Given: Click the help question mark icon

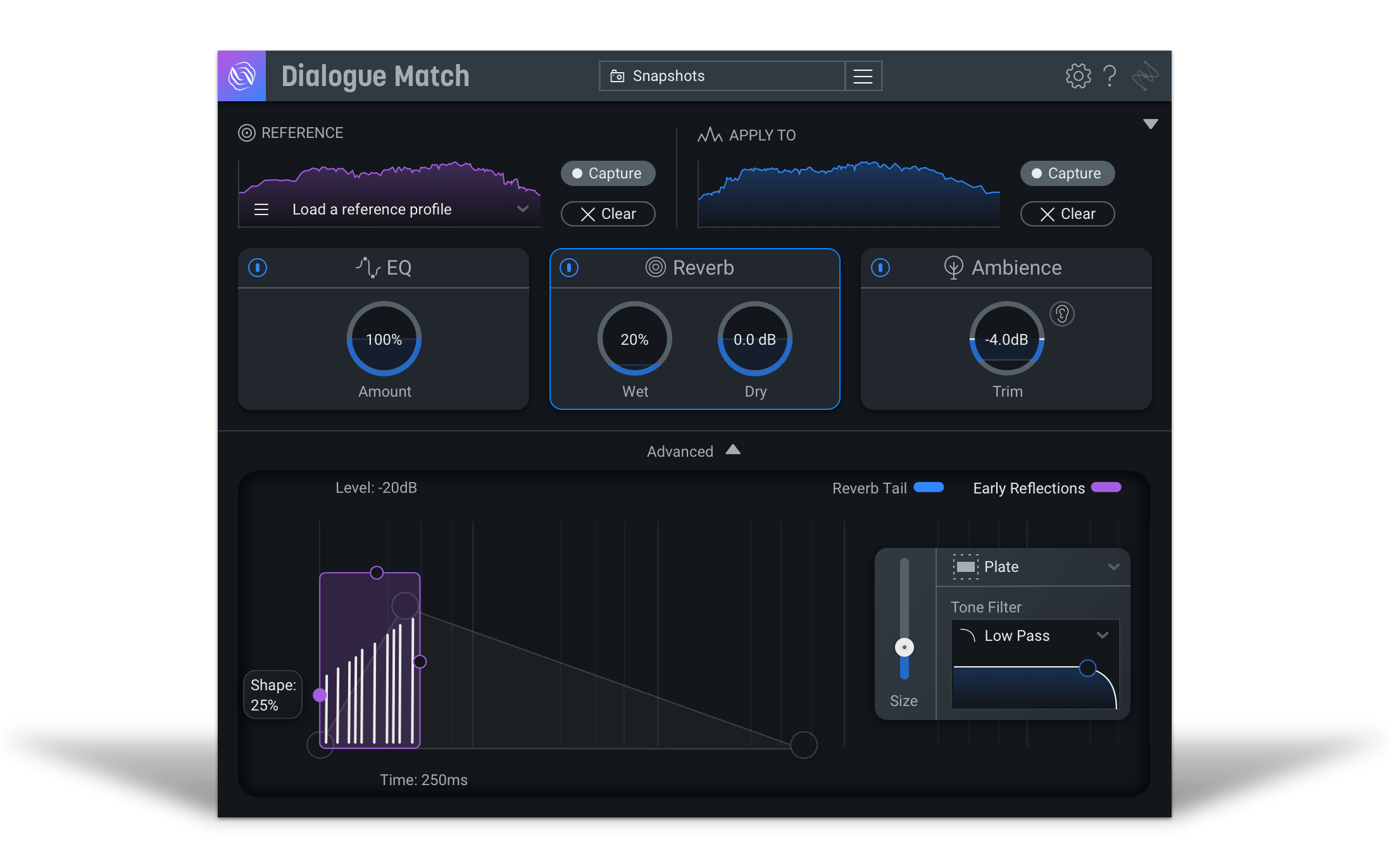Looking at the screenshot, I should click(x=1109, y=76).
